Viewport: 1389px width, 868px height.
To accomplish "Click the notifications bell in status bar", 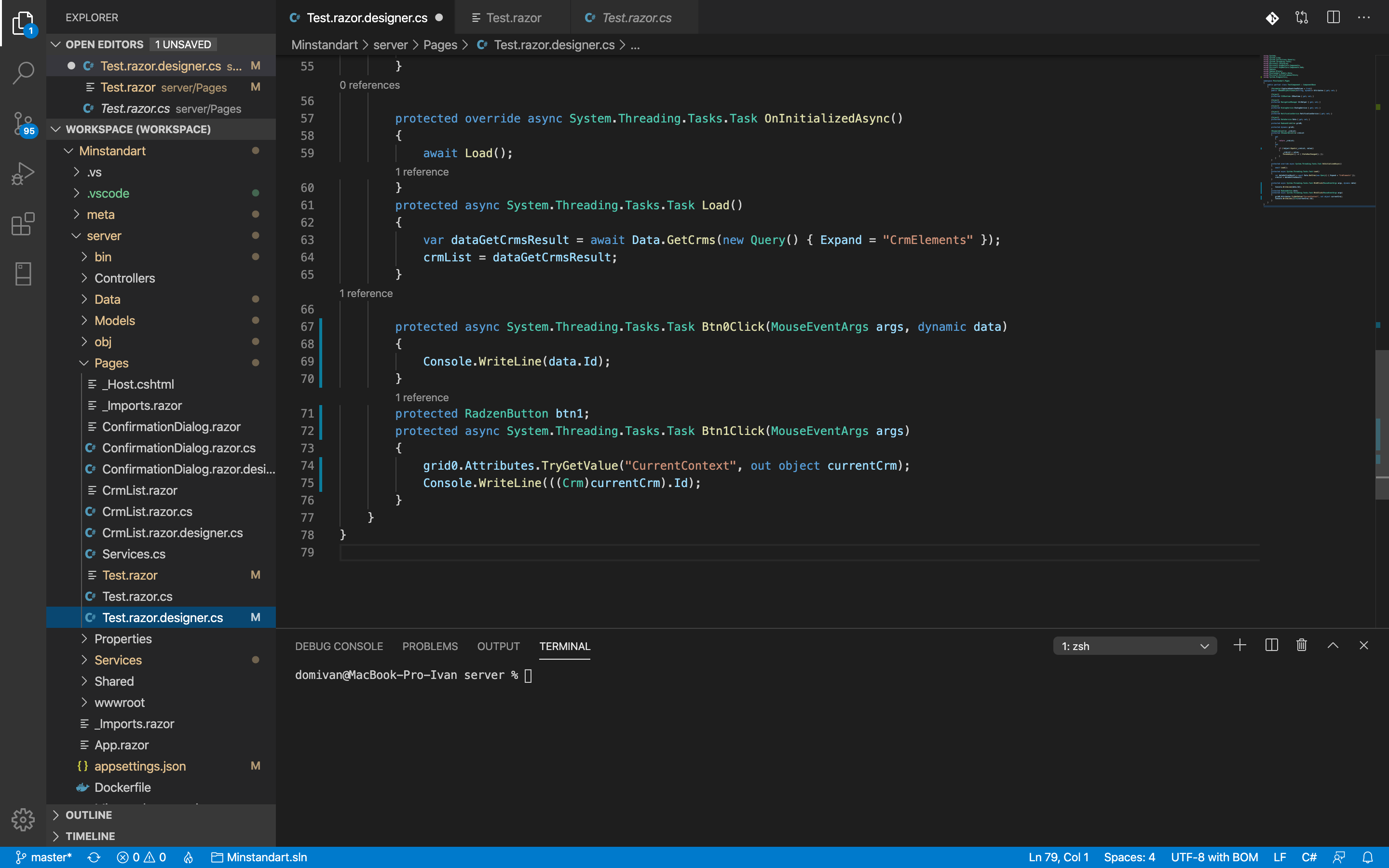I will [x=1368, y=857].
